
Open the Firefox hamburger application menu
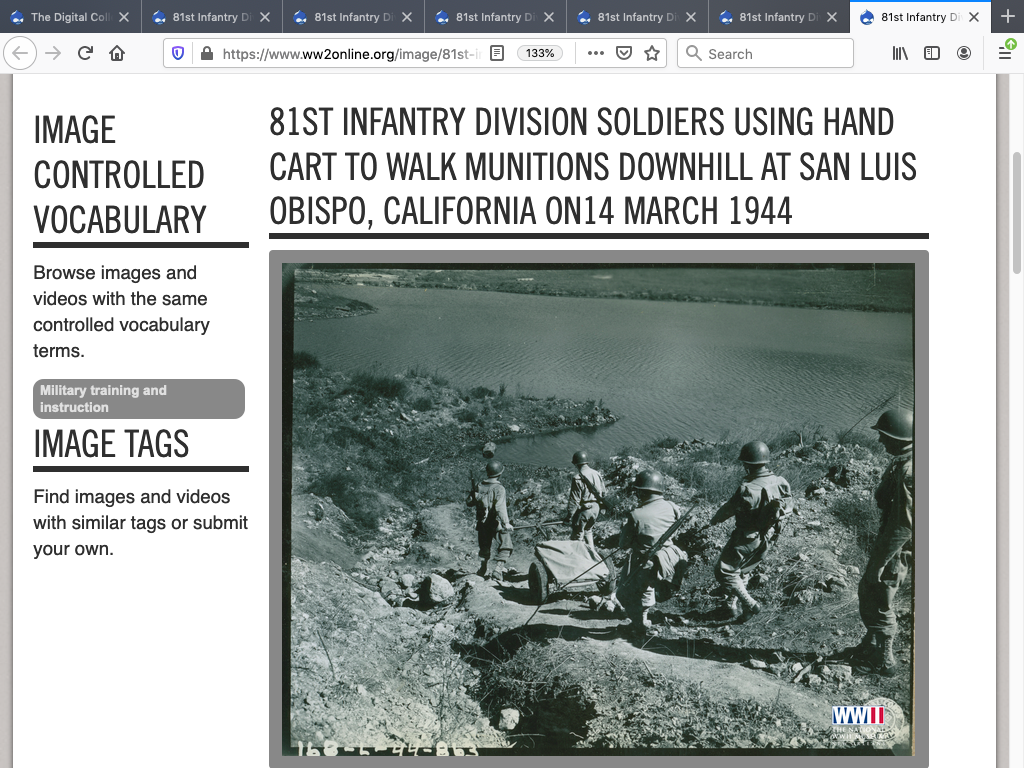coord(1005,54)
